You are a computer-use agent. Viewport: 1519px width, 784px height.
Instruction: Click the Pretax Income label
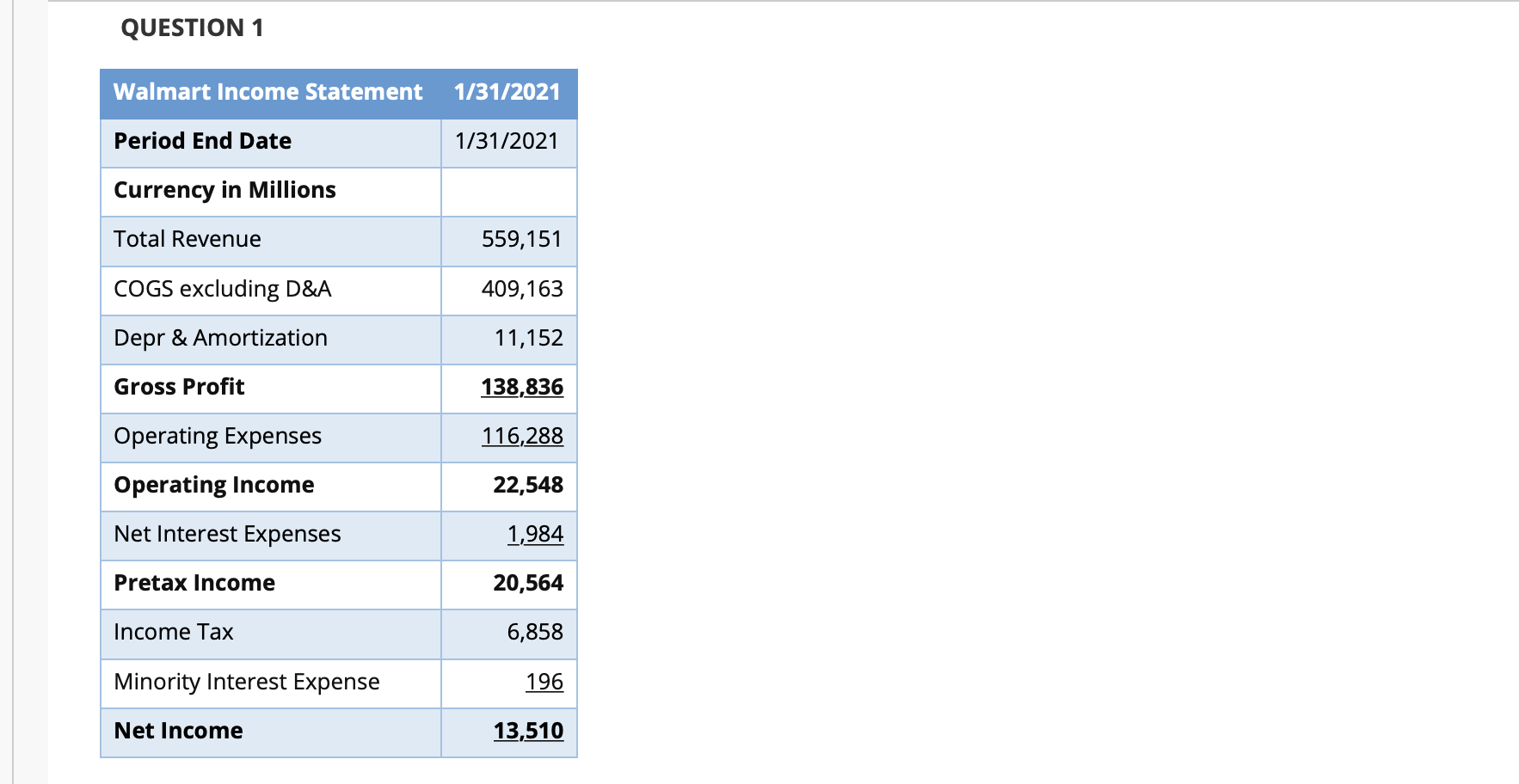coord(194,583)
